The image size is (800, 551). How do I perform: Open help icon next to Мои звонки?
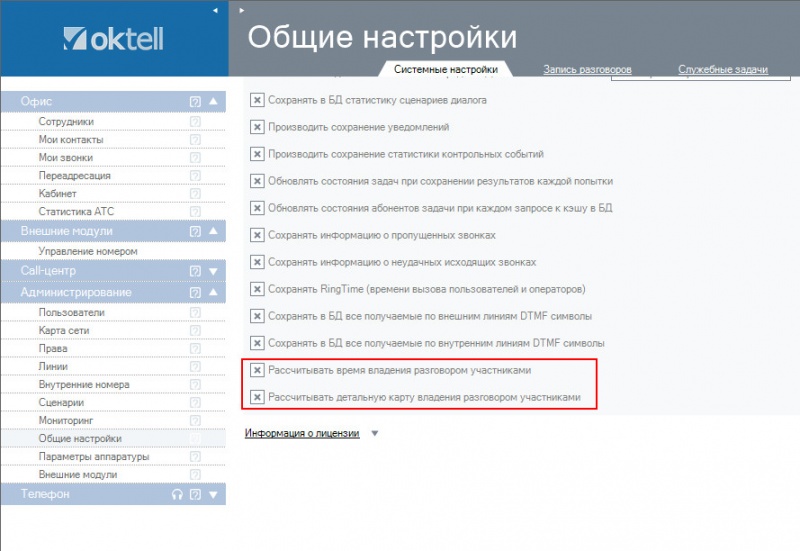tap(195, 157)
